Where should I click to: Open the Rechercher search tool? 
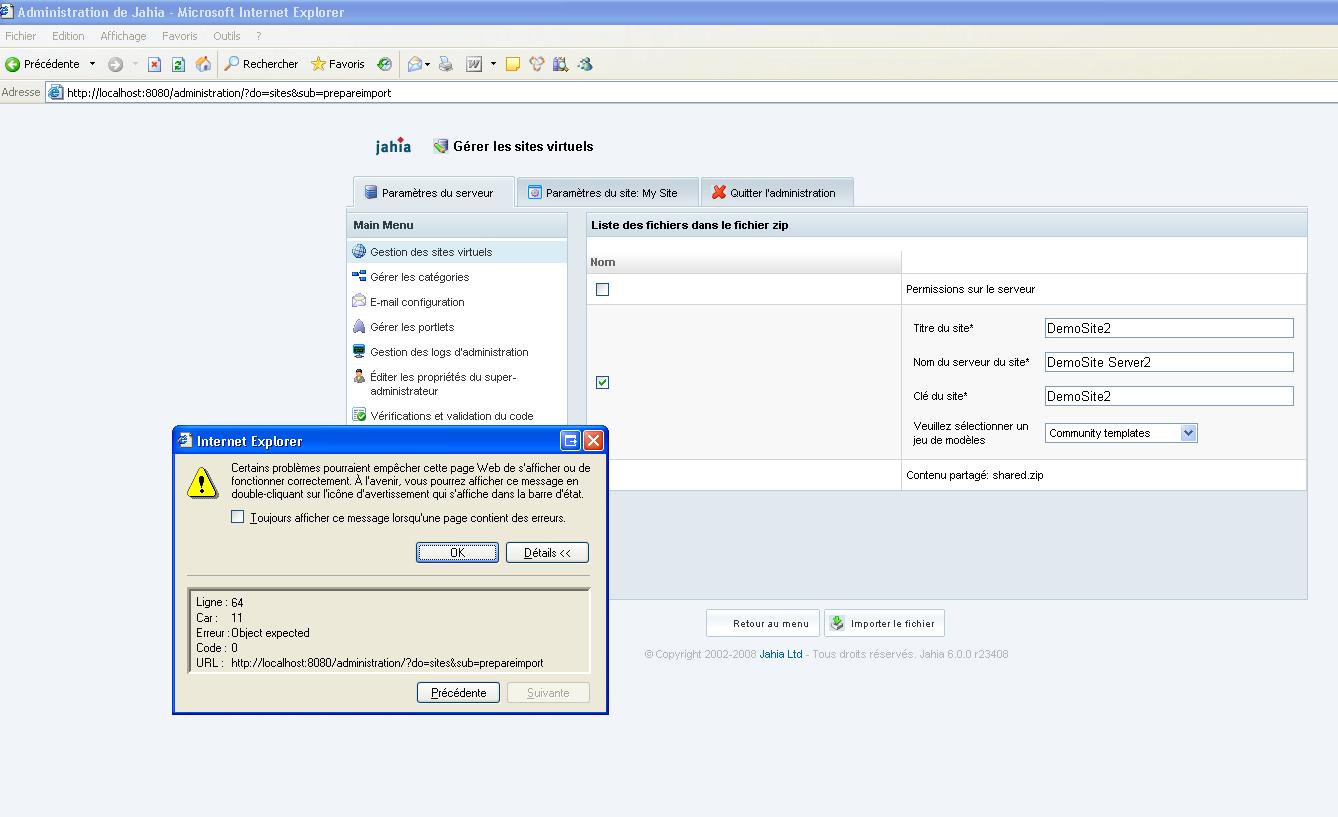[x=261, y=64]
